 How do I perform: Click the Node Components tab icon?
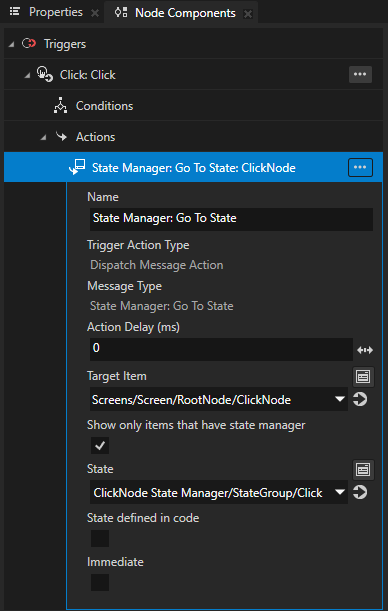tap(121, 12)
